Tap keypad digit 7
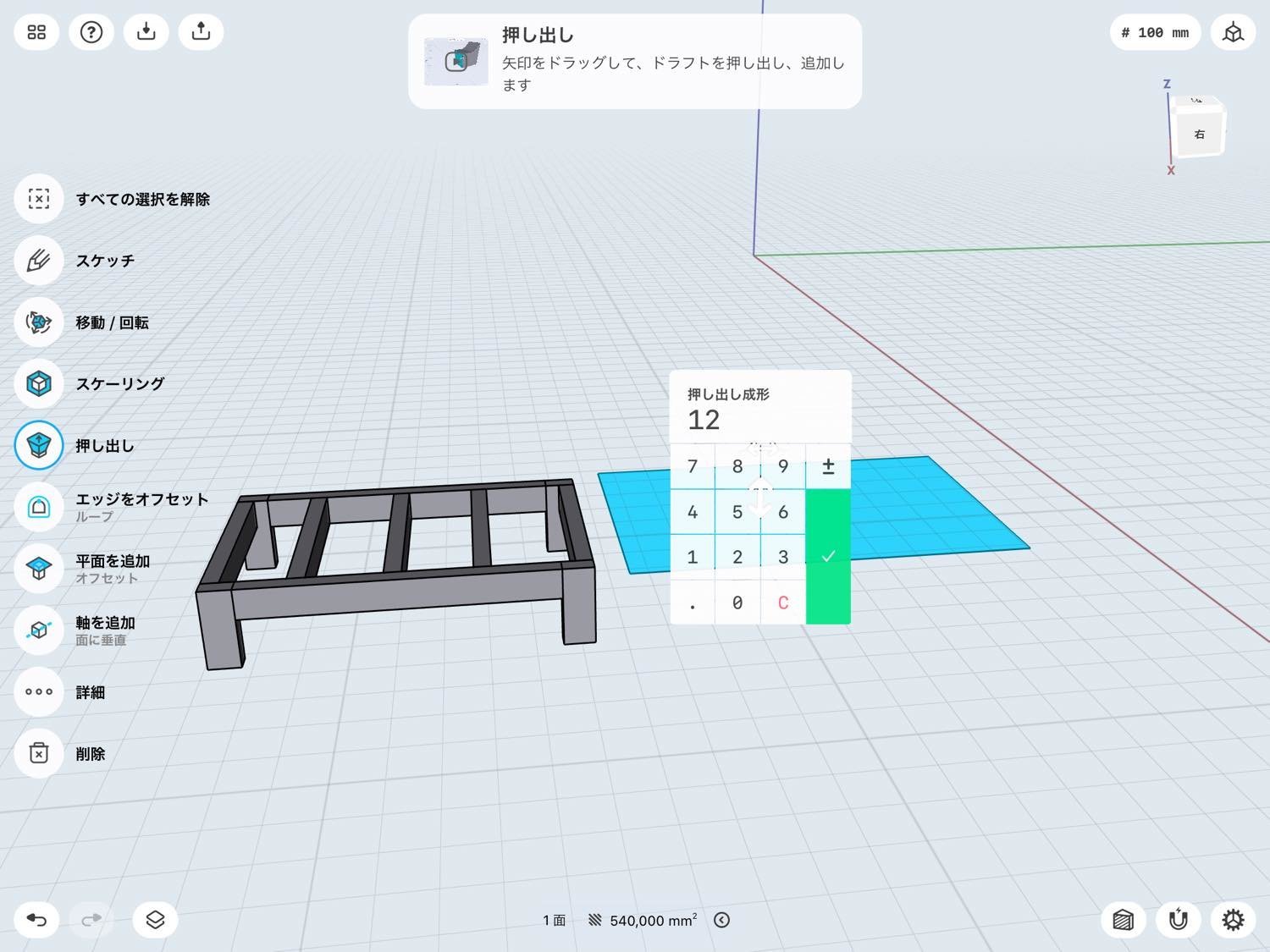The width and height of the screenshot is (1270, 952). point(693,466)
